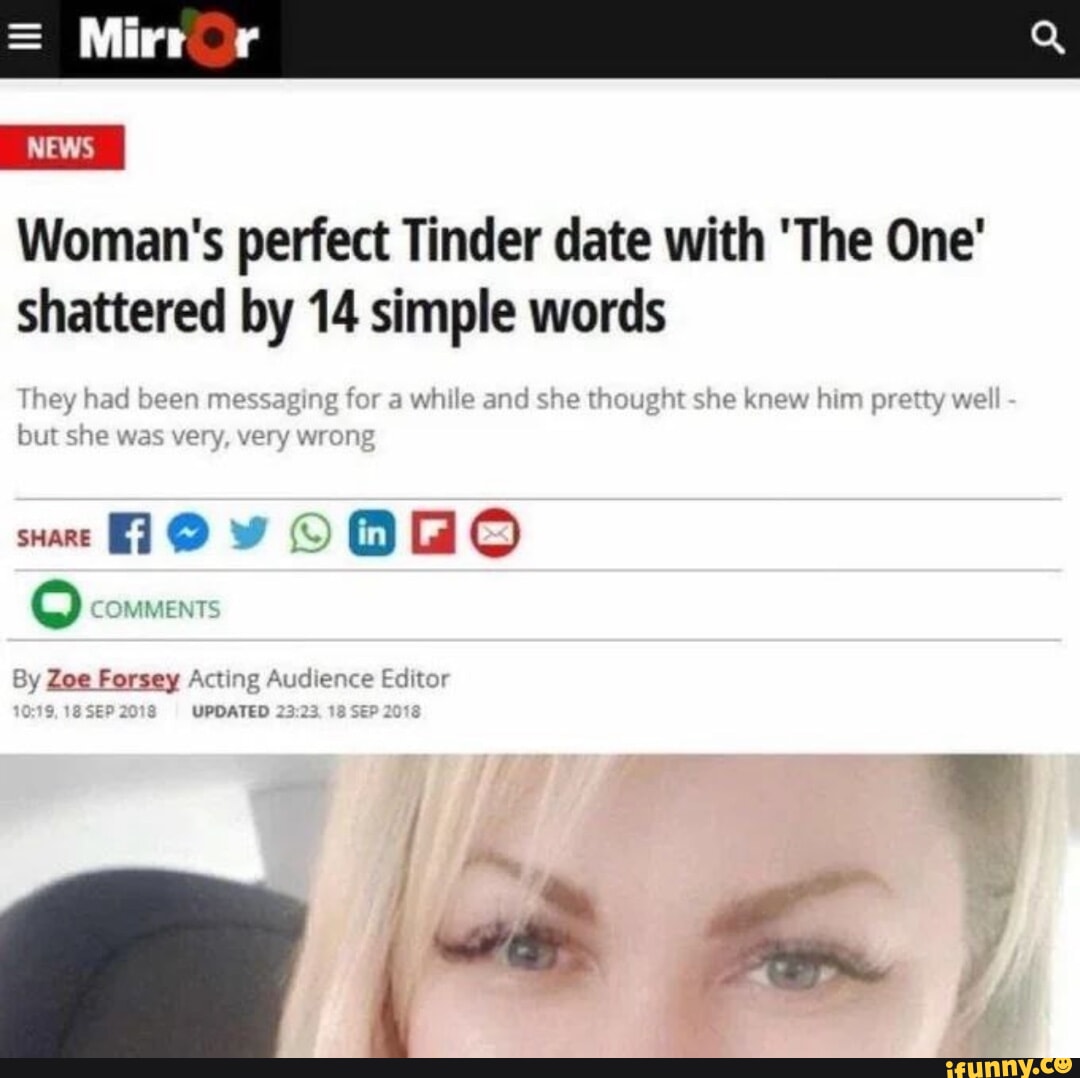Share article via WhatsApp

click(311, 534)
